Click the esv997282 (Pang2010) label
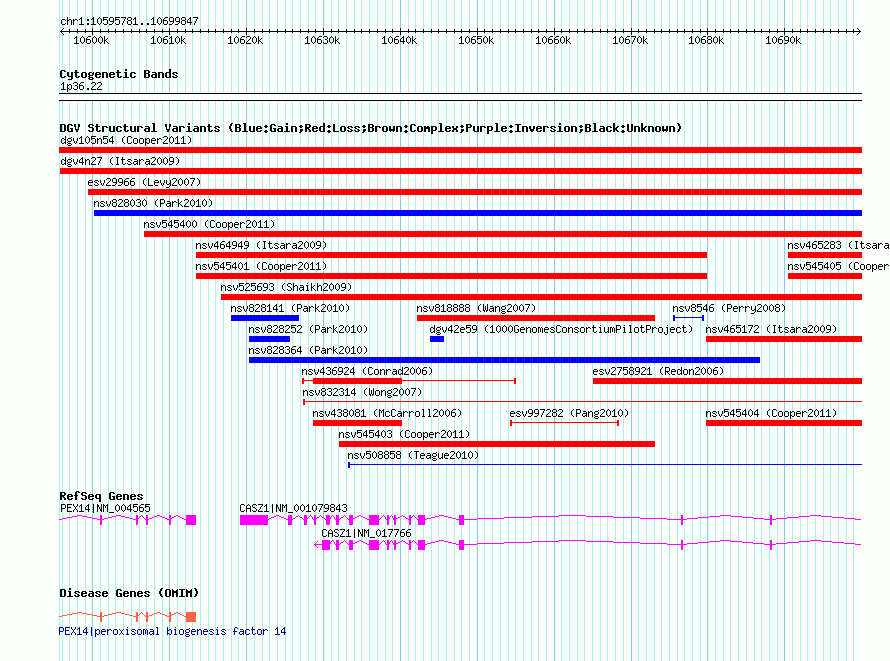The width and height of the screenshot is (890, 661). point(569,413)
